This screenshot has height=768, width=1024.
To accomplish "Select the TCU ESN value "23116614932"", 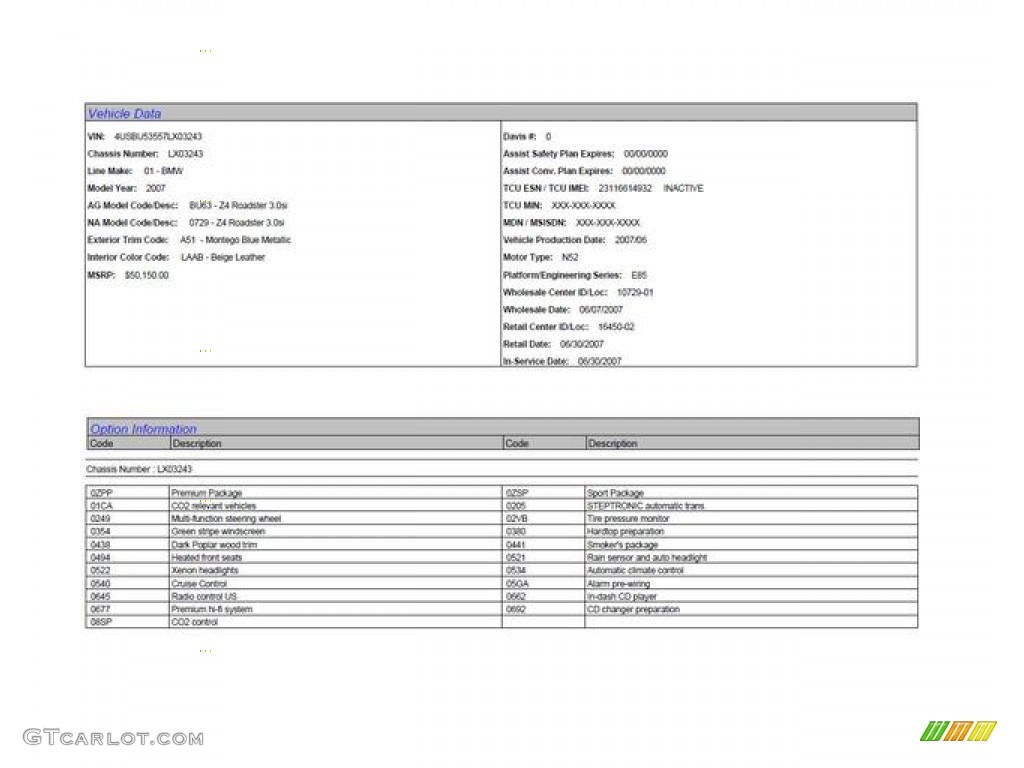I will [x=625, y=188].
